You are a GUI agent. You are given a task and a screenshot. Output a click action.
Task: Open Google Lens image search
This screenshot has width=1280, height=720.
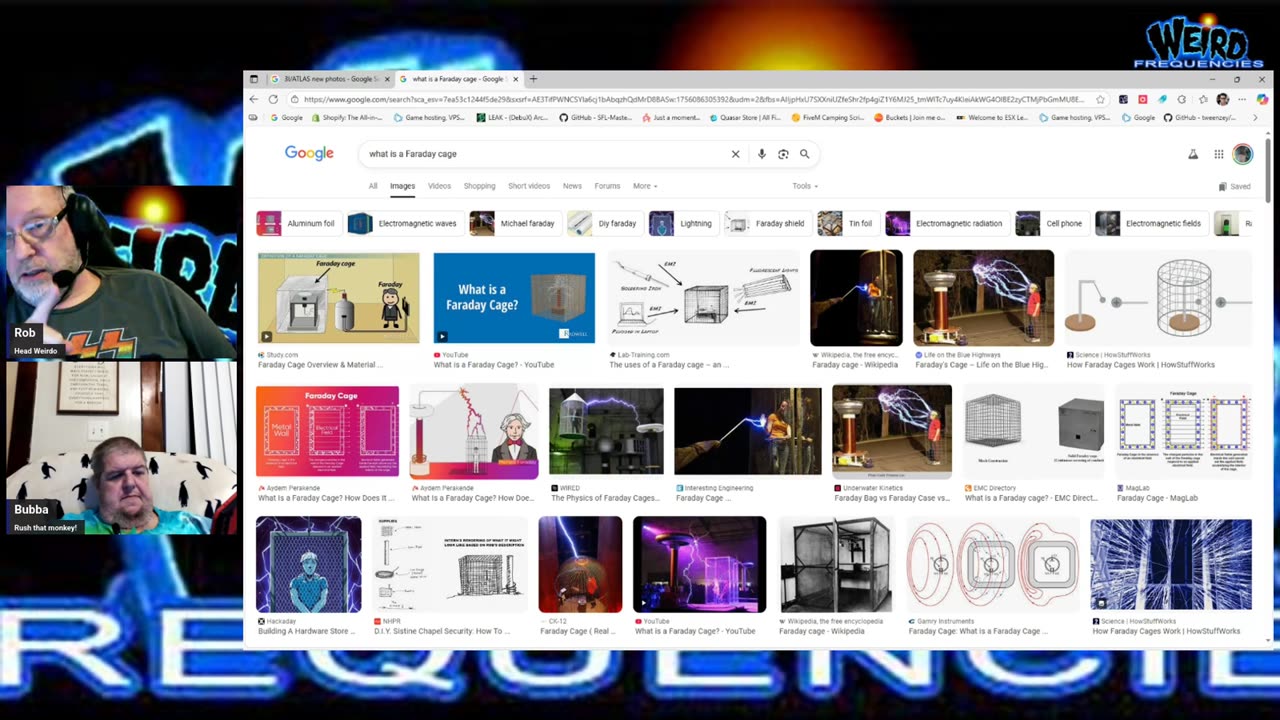click(783, 154)
